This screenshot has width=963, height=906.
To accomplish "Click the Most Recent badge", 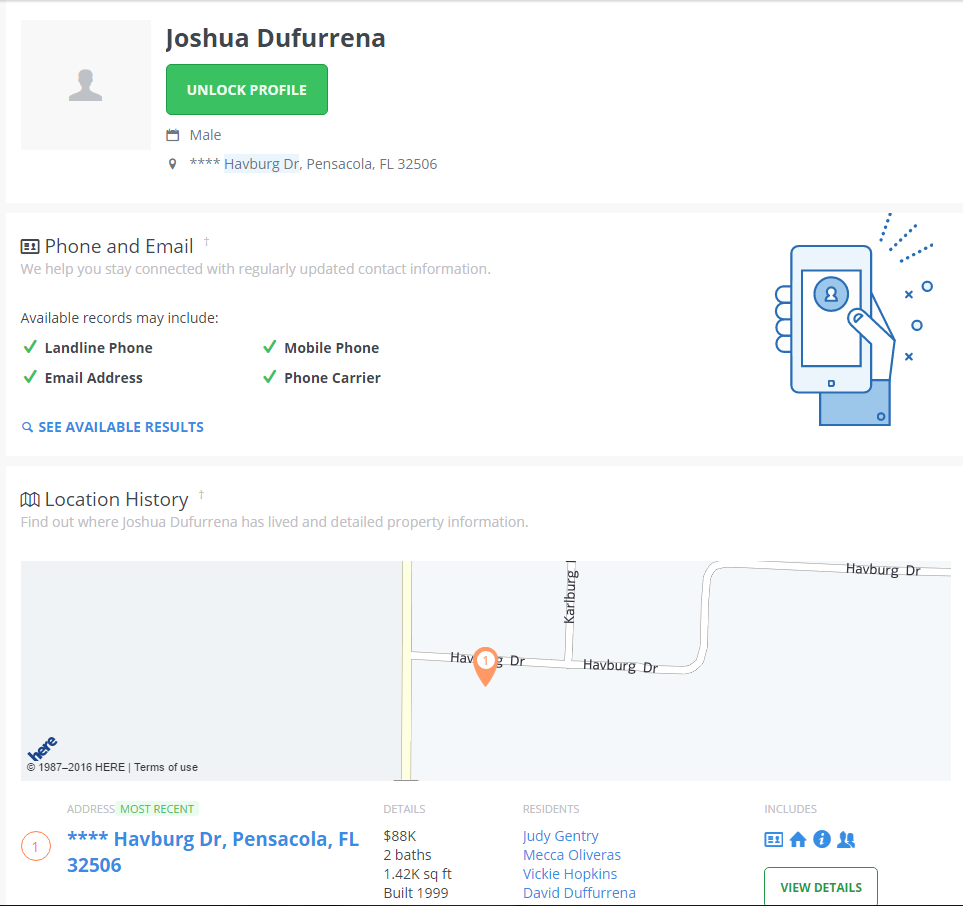I will (x=157, y=809).
